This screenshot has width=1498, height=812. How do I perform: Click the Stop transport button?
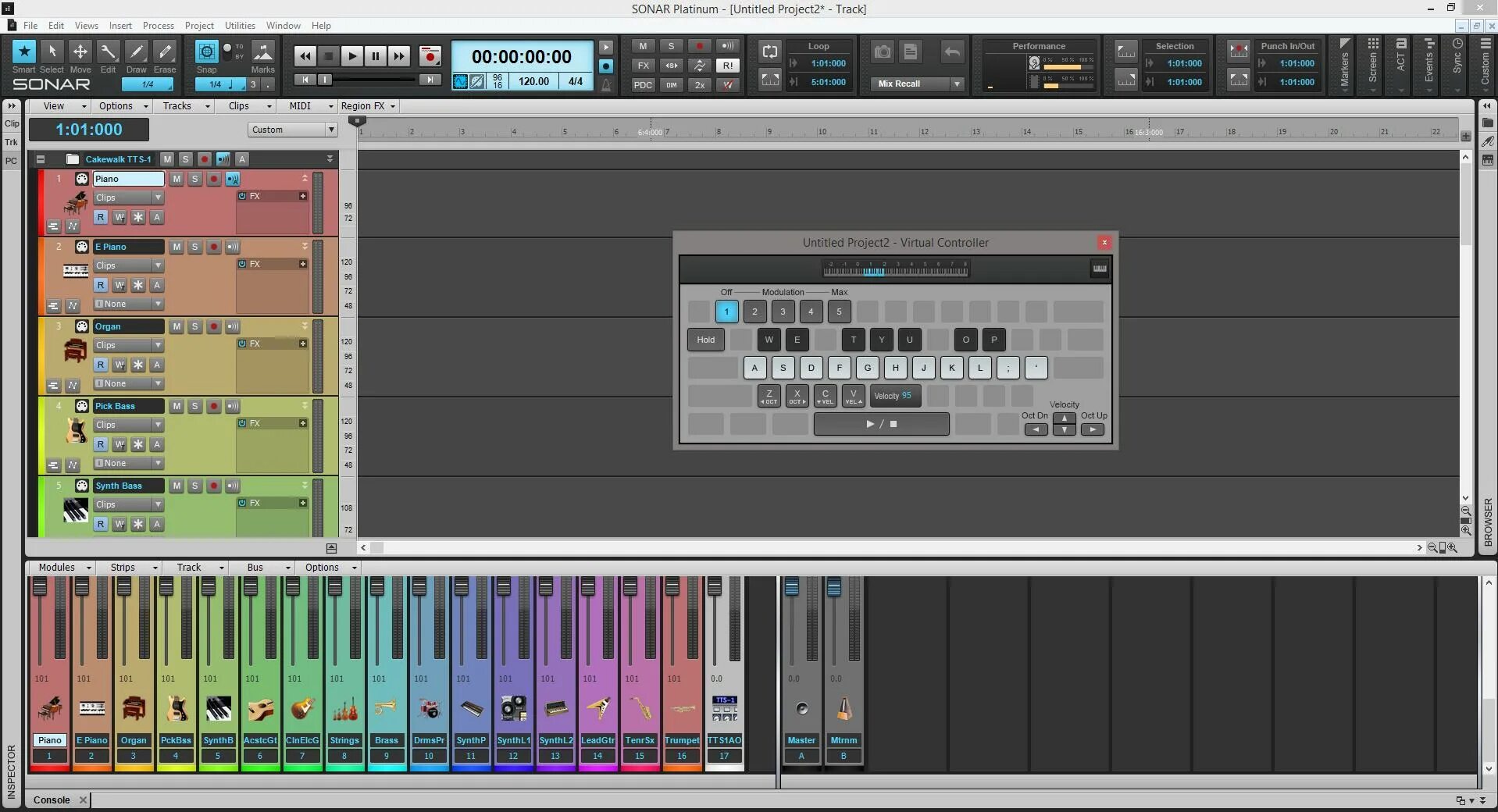329,56
